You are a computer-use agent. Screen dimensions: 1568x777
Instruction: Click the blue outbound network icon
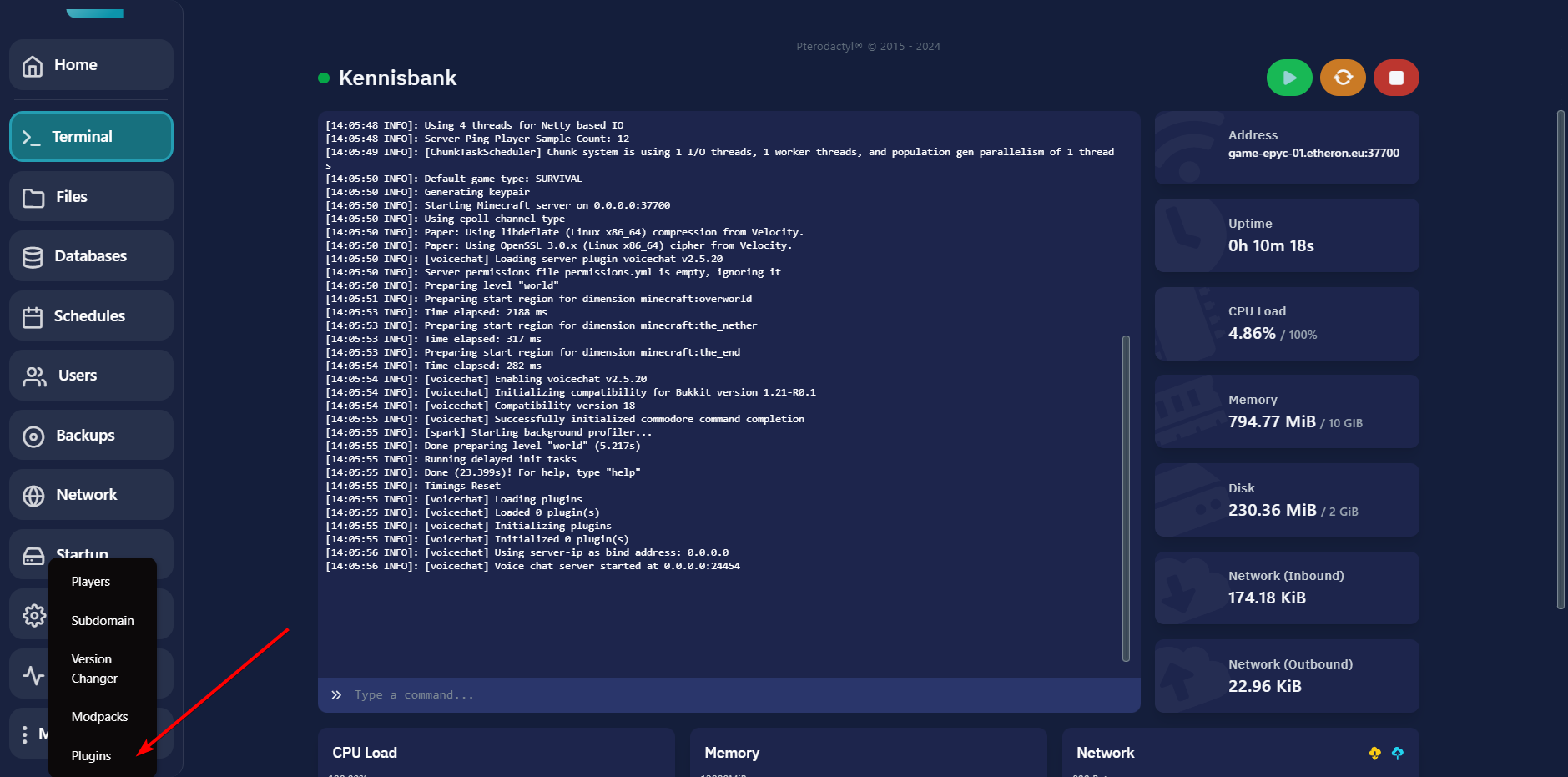[x=1398, y=754]
